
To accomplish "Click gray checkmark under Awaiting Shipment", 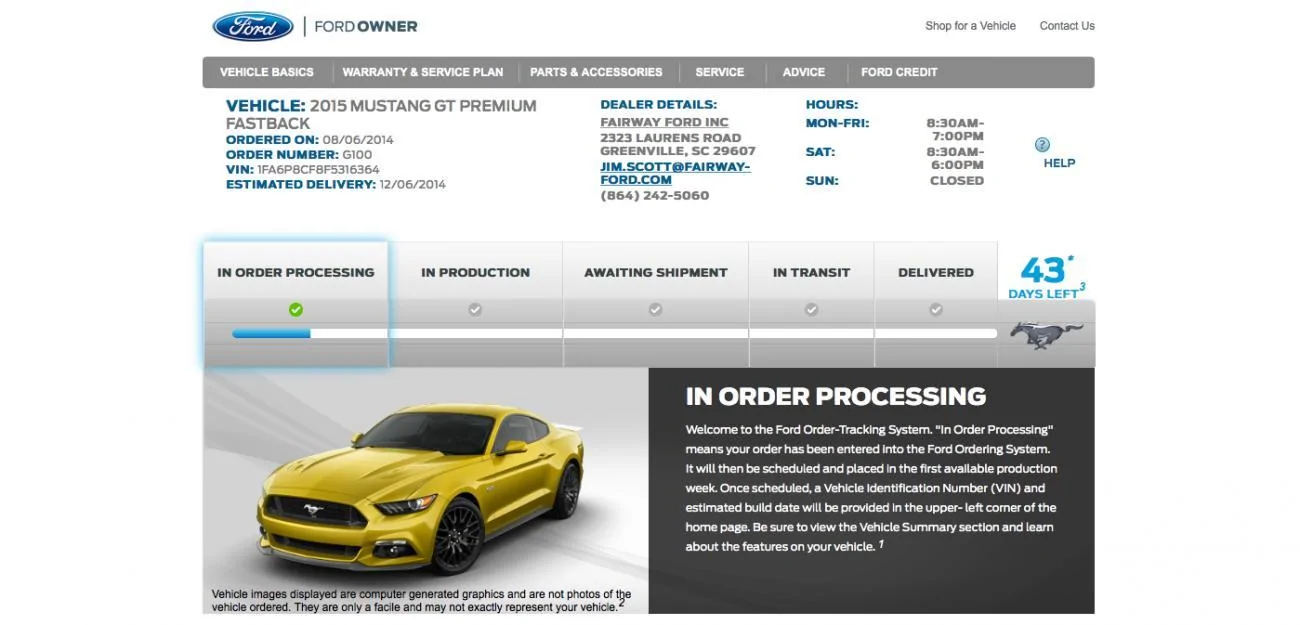I will (655, 310).
